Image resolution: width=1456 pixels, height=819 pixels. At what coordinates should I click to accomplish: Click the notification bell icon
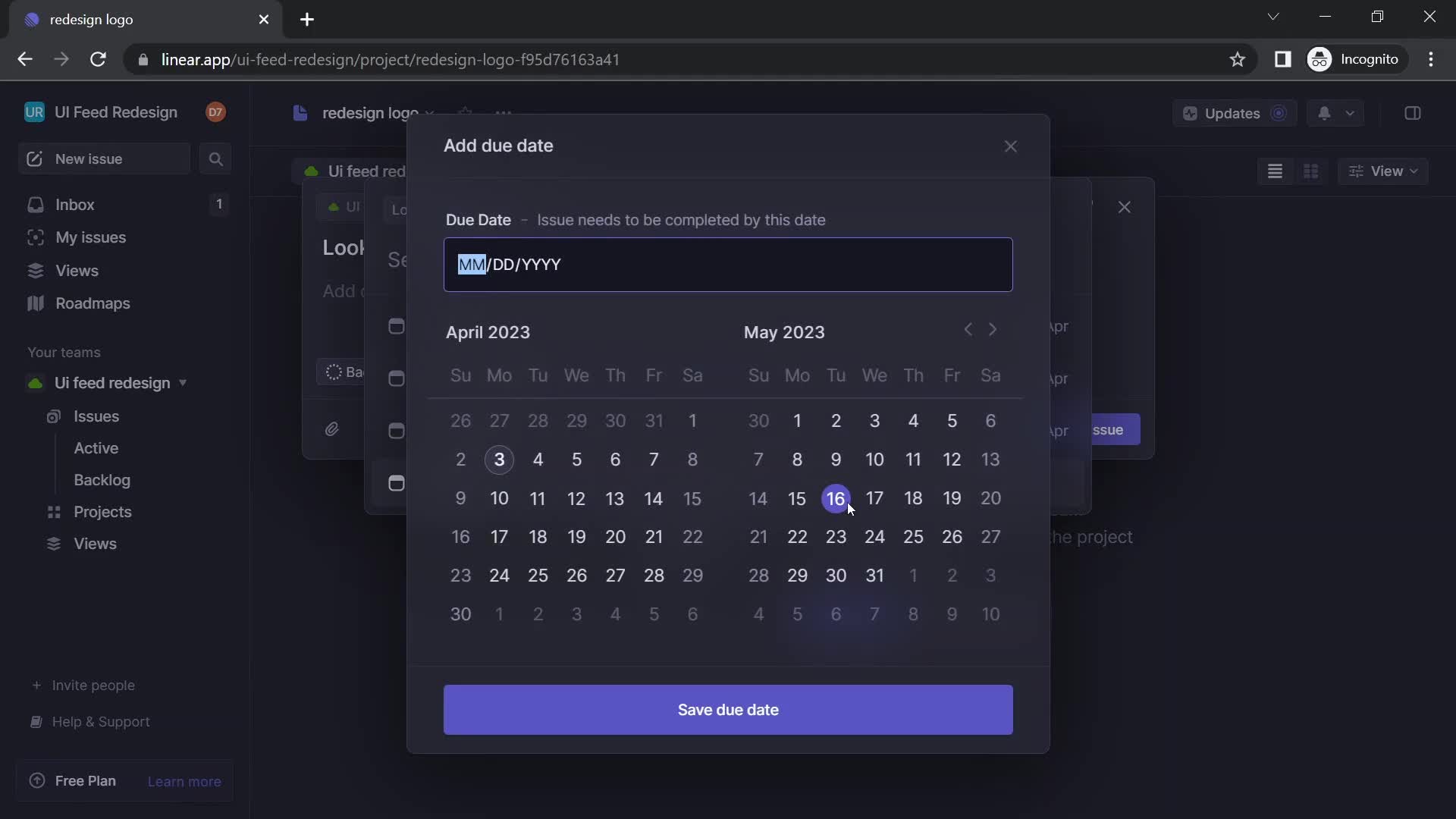coord(1324,112)
